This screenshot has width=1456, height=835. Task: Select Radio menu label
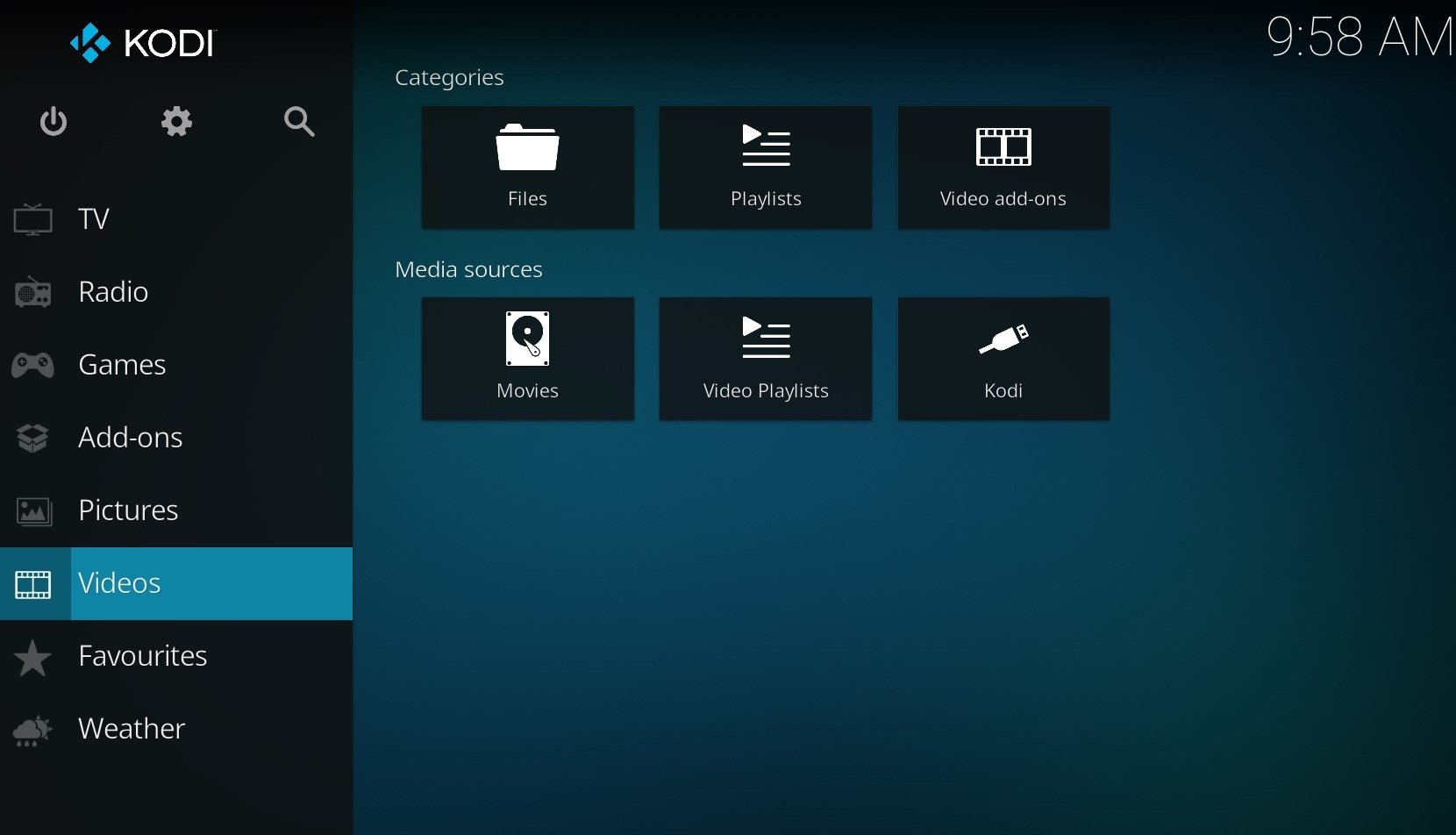click(113, 292)
